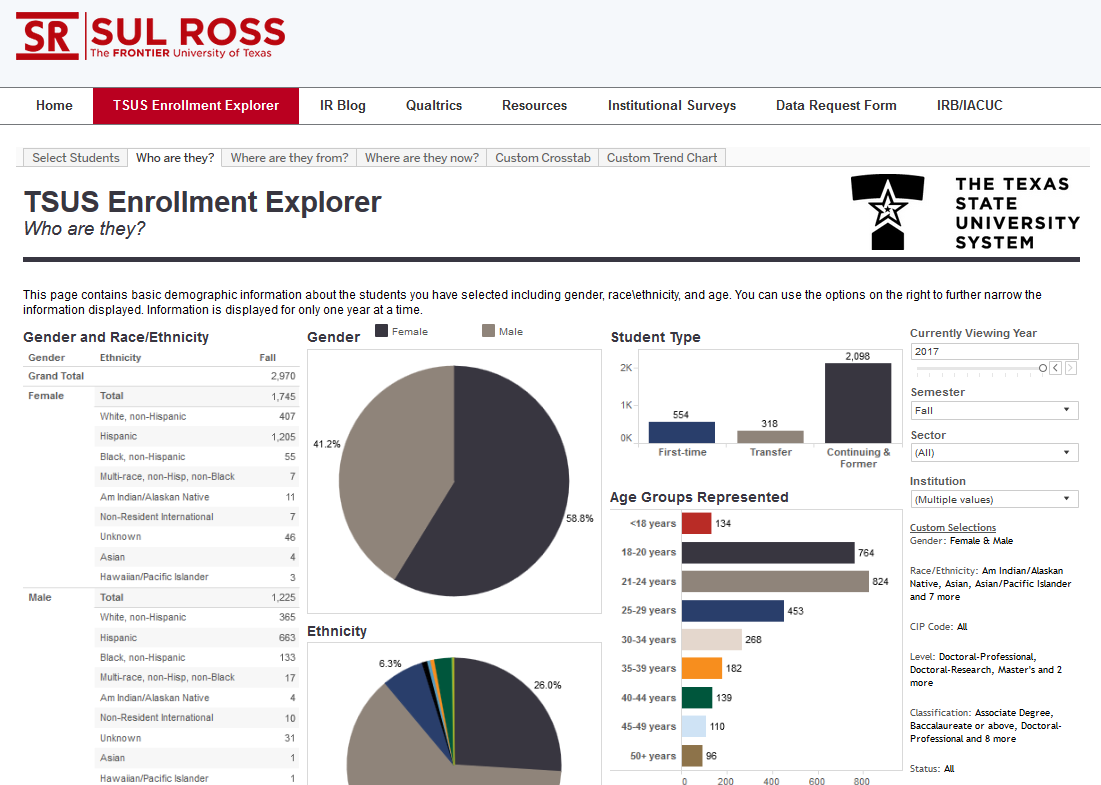Click the Currently Viewing Year field showing 2017
The image size is (1101, 785).
coord(994,352)
